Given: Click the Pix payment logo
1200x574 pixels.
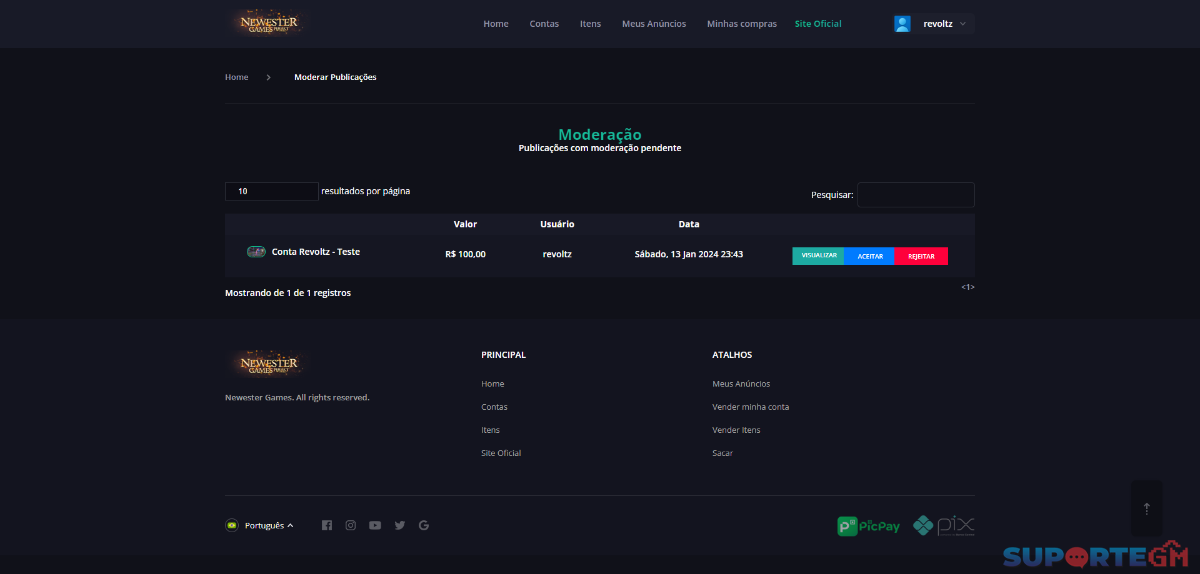Looking at the screenshot, I should tap(943, 525).
